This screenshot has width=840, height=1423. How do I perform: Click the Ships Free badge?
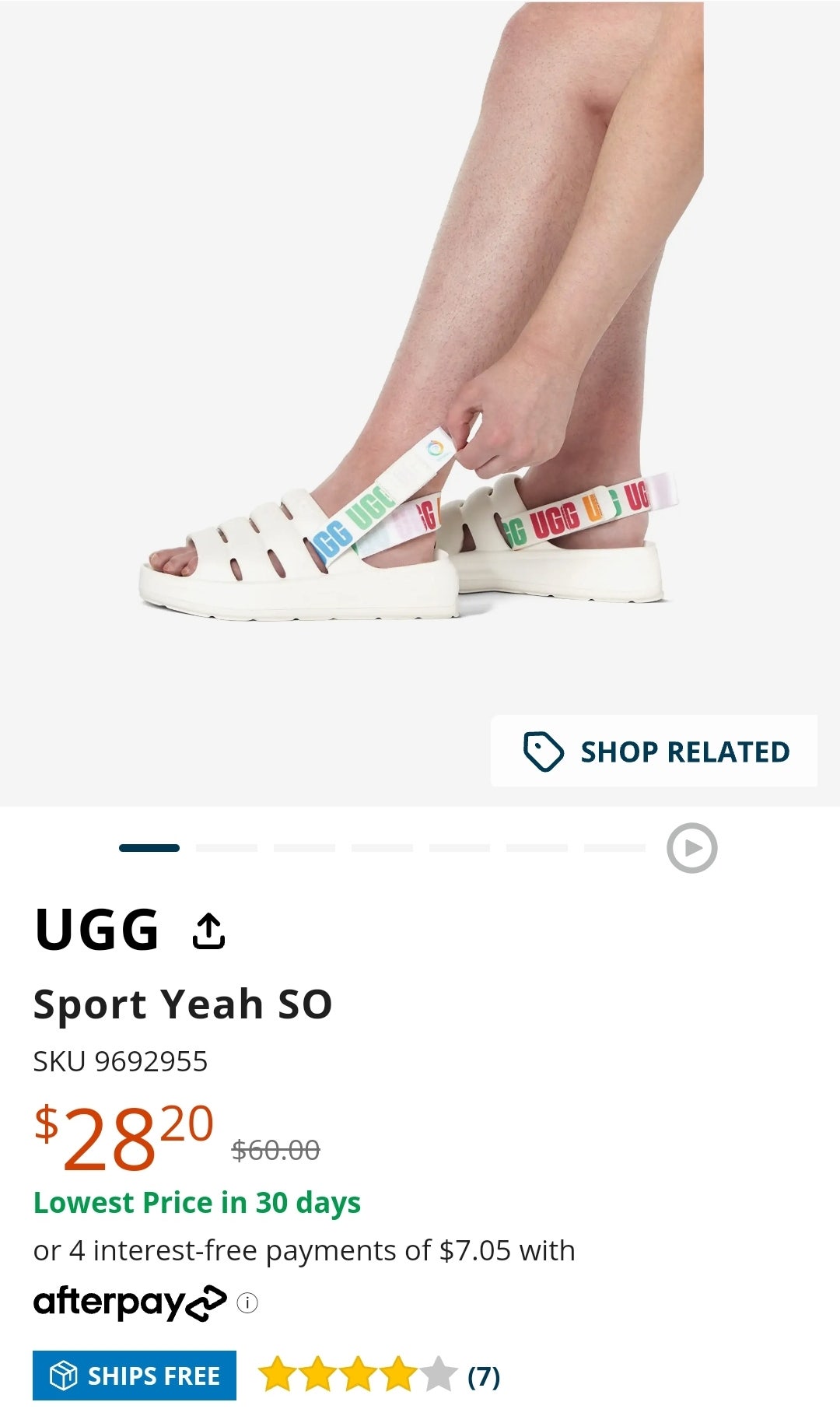point(135,1376)
